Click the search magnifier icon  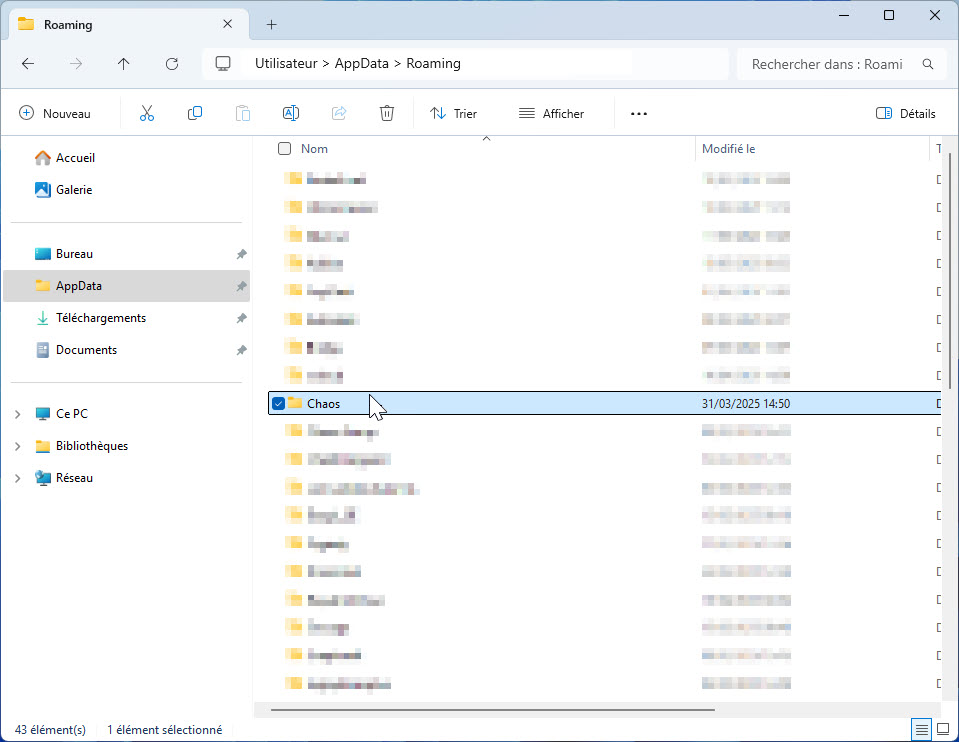coord(928,64)
